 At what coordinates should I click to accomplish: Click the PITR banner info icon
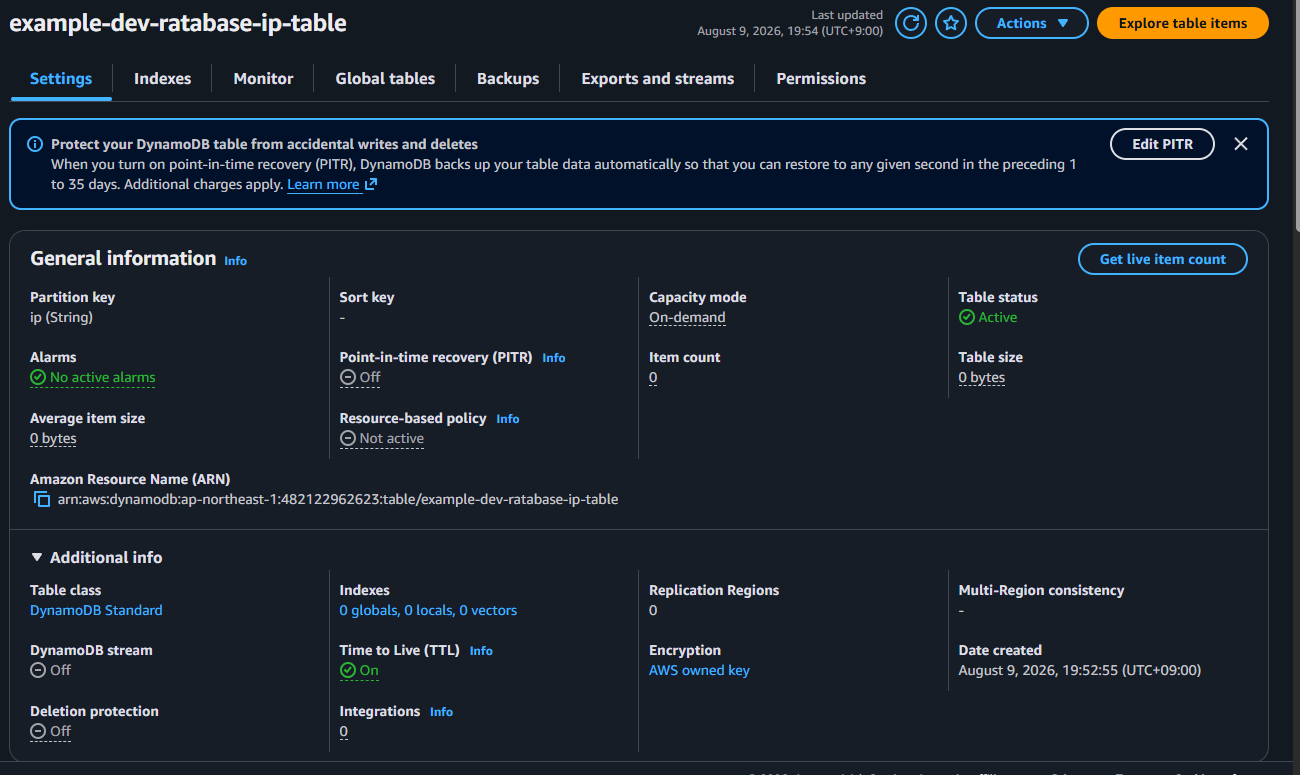pos(35,144)
